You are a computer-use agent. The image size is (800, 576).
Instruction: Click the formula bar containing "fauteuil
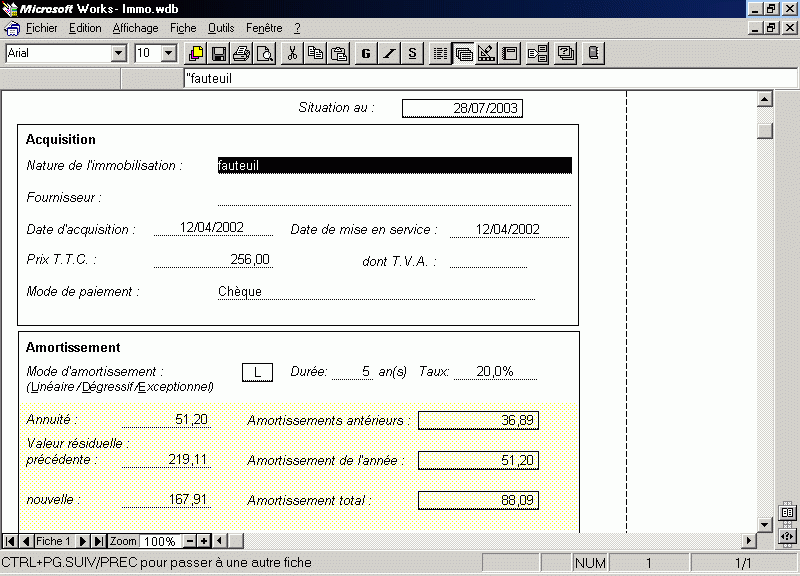pyautogui.click(x=491, y=79)
